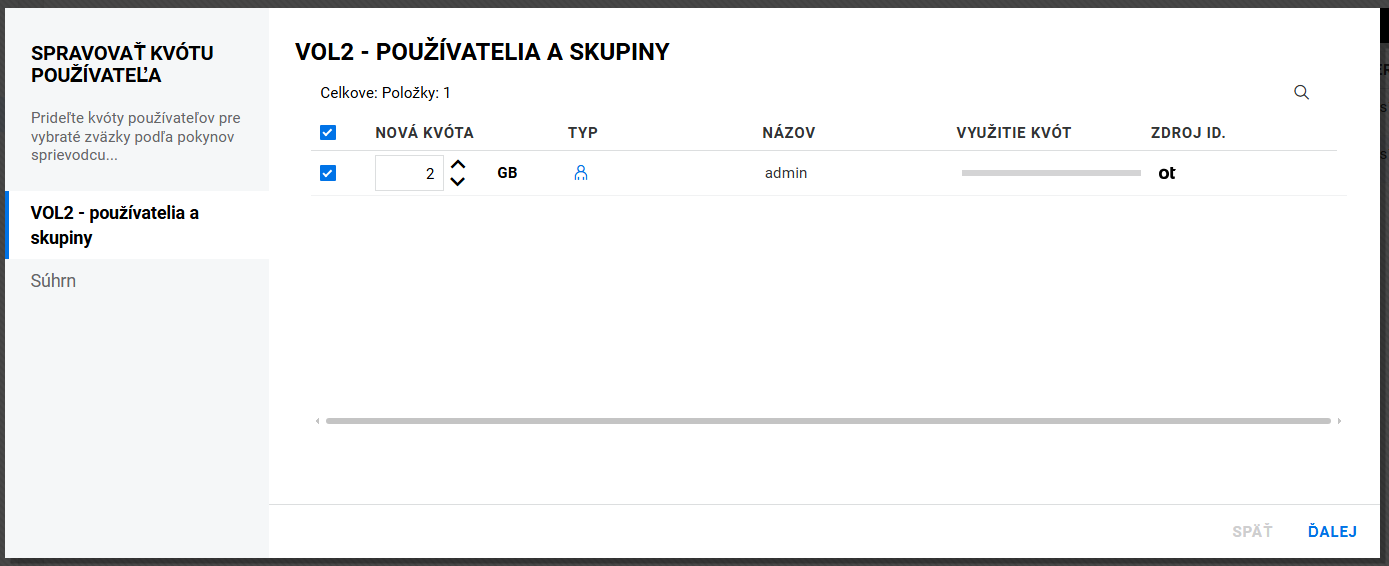Image resolution: width=1389 pixels, height=566 pixels.
Task: Go to the Súhrn step in sidebar
Action: 54,281
